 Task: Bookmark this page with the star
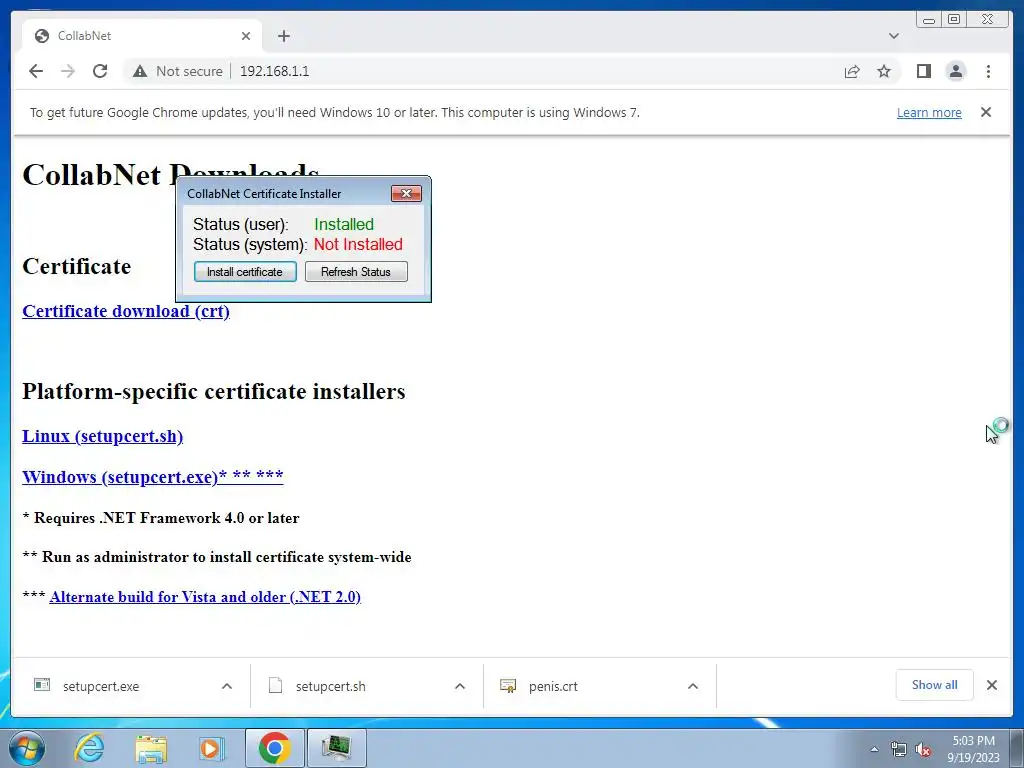(884, 71)
